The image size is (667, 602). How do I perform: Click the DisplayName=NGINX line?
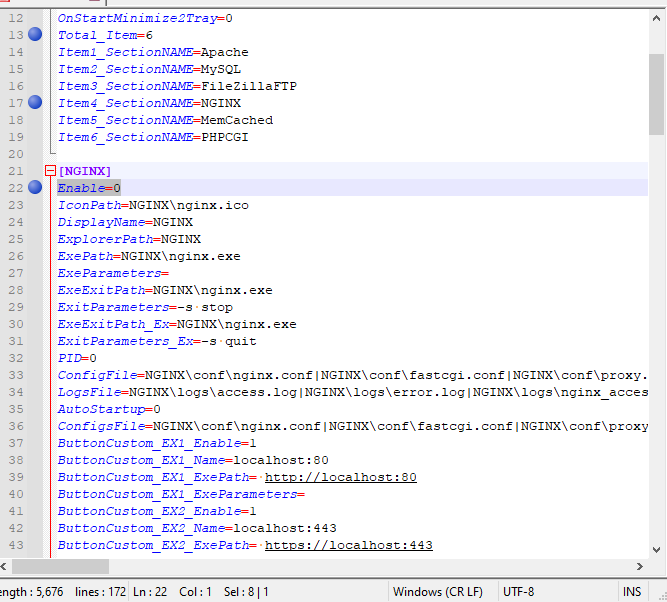click(125, 222)
